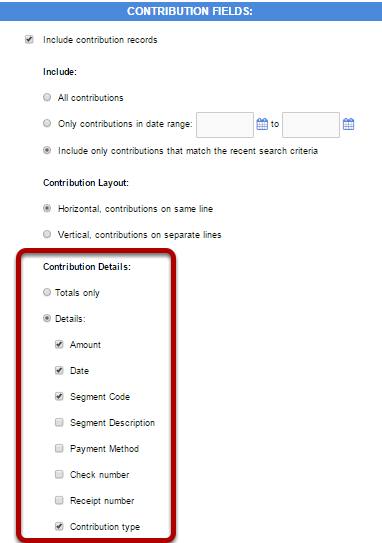Screen dimensions: 382x543
Task: Uncheck the Segment Code checkbox
Action: pyautogui.click(x=59, y=396)
